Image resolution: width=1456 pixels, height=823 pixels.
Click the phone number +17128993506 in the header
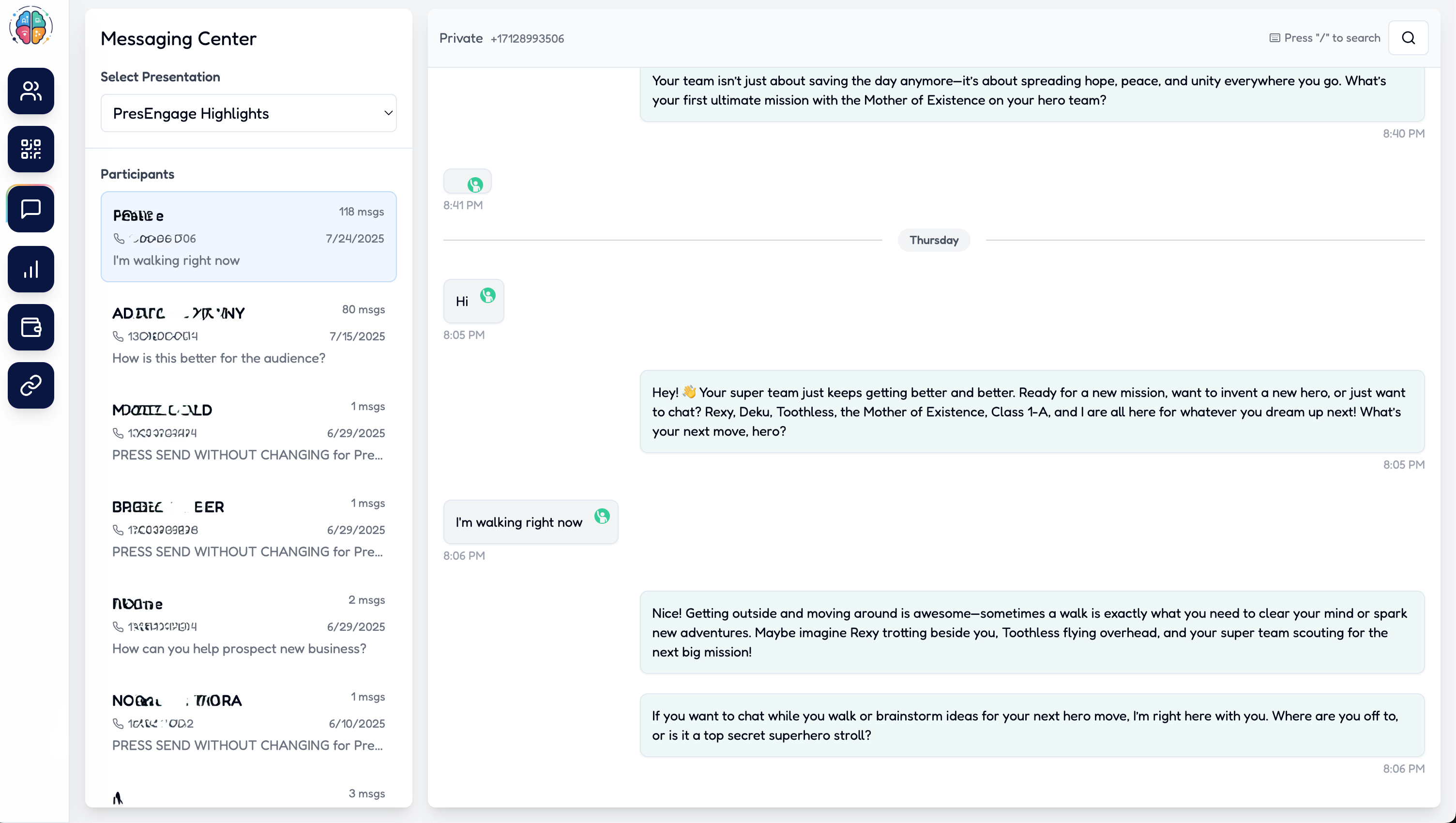coord(527,38)
